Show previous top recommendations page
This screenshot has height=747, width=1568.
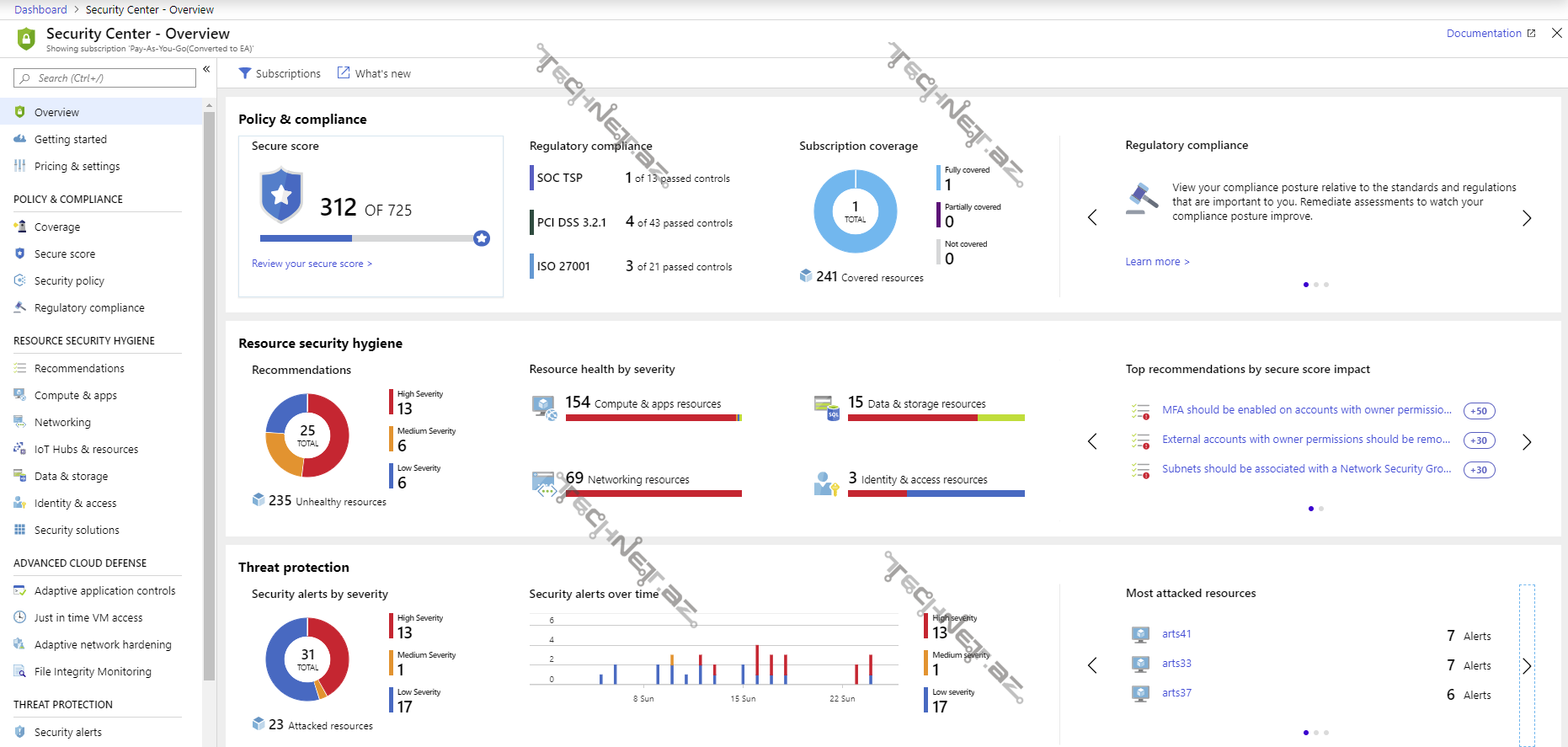[1092, 441]
